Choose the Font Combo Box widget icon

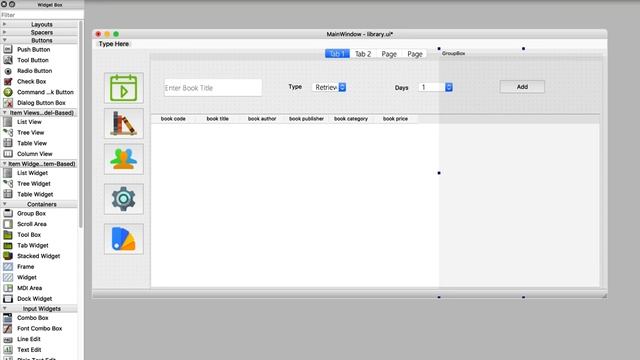[8, 328]
